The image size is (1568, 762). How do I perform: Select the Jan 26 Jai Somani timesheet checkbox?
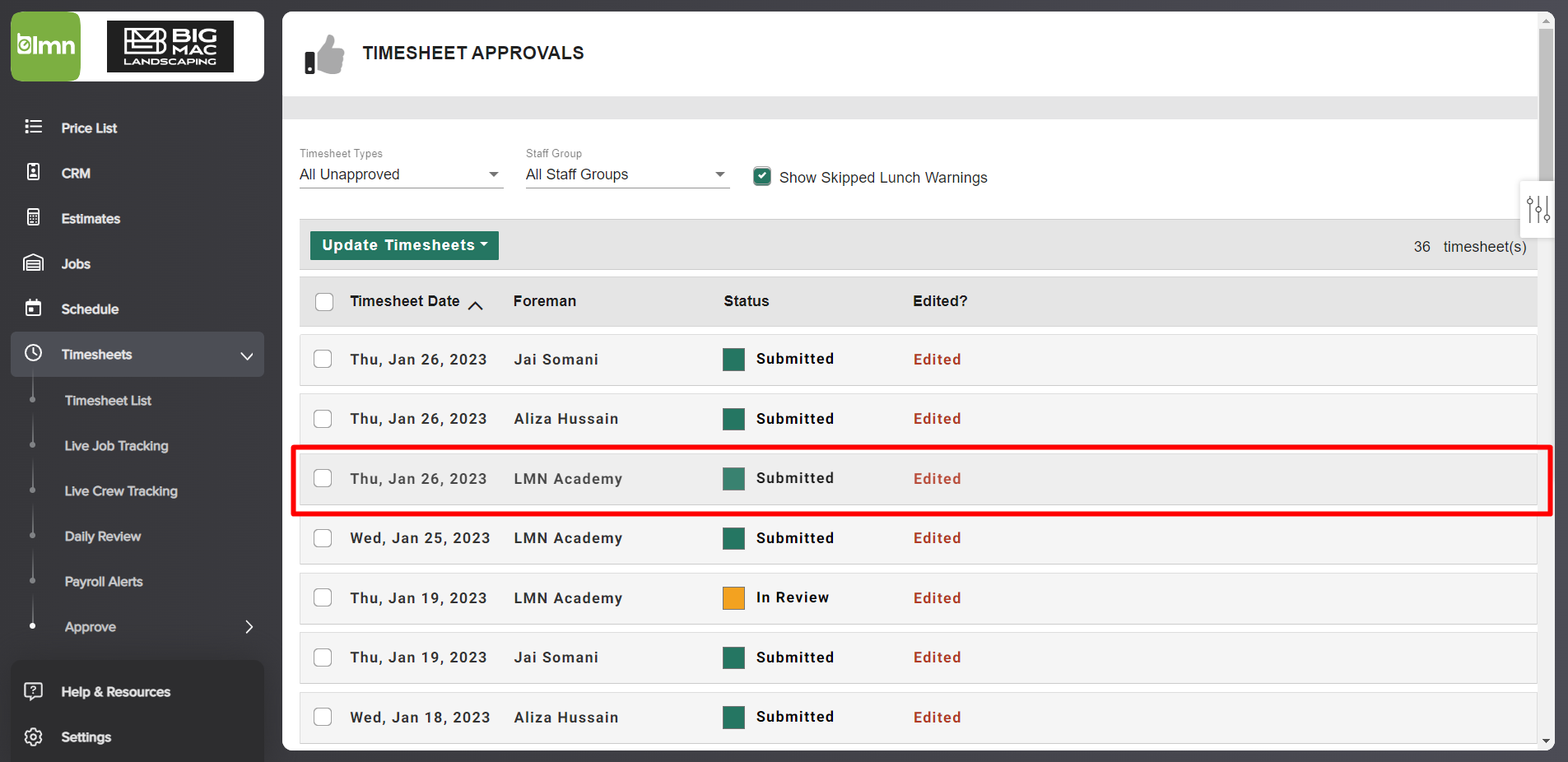point(323,359)
